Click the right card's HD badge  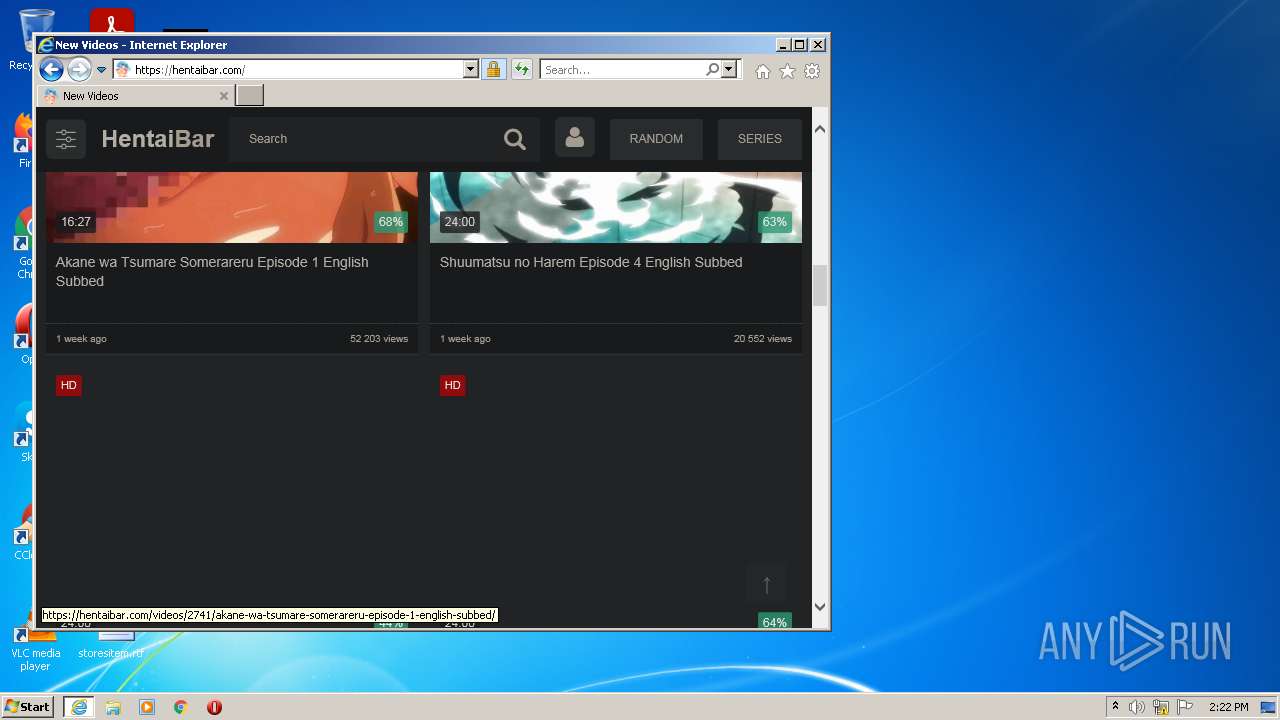coord(453,385)
